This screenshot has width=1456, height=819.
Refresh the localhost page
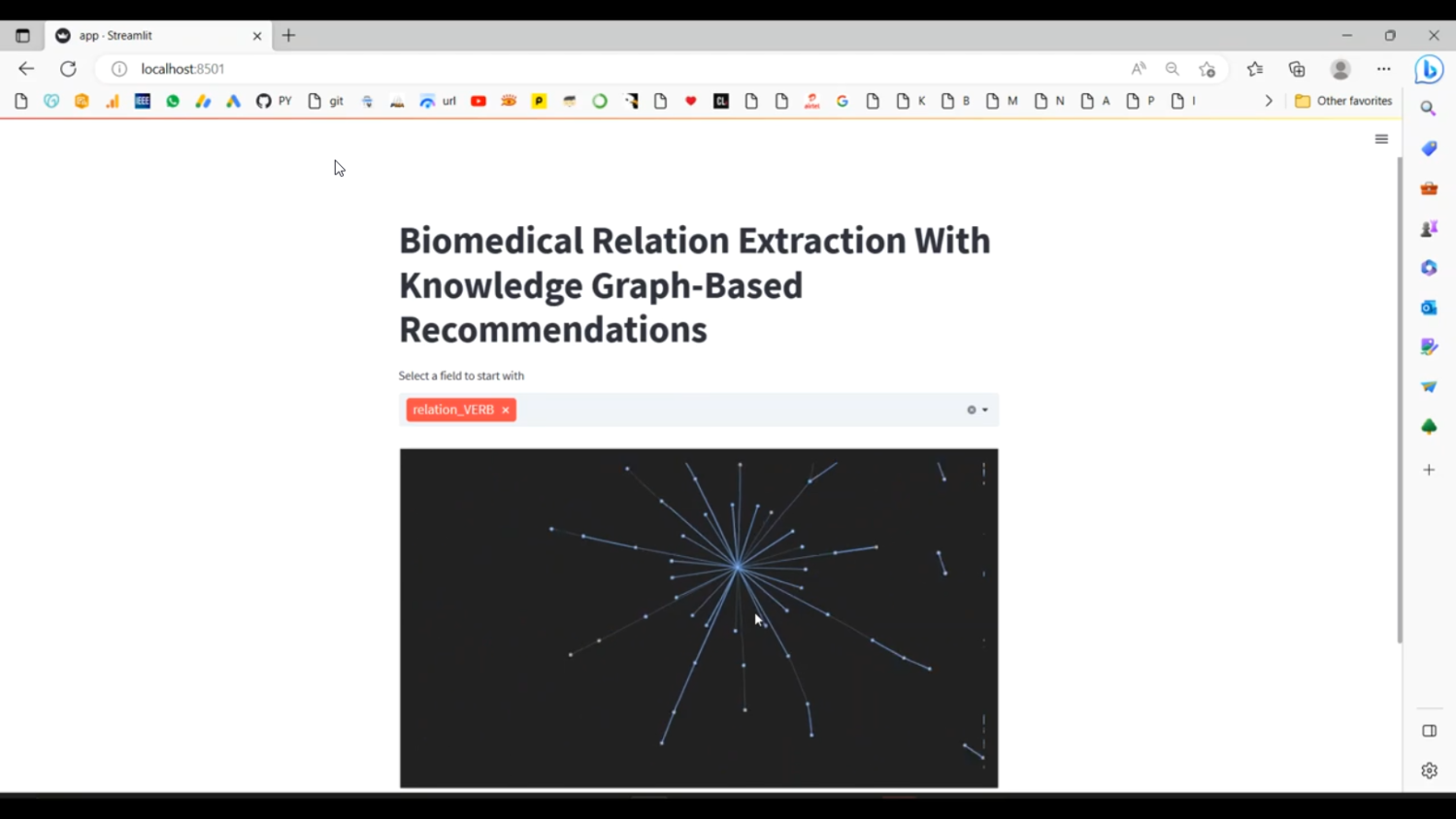click(68, 69)
